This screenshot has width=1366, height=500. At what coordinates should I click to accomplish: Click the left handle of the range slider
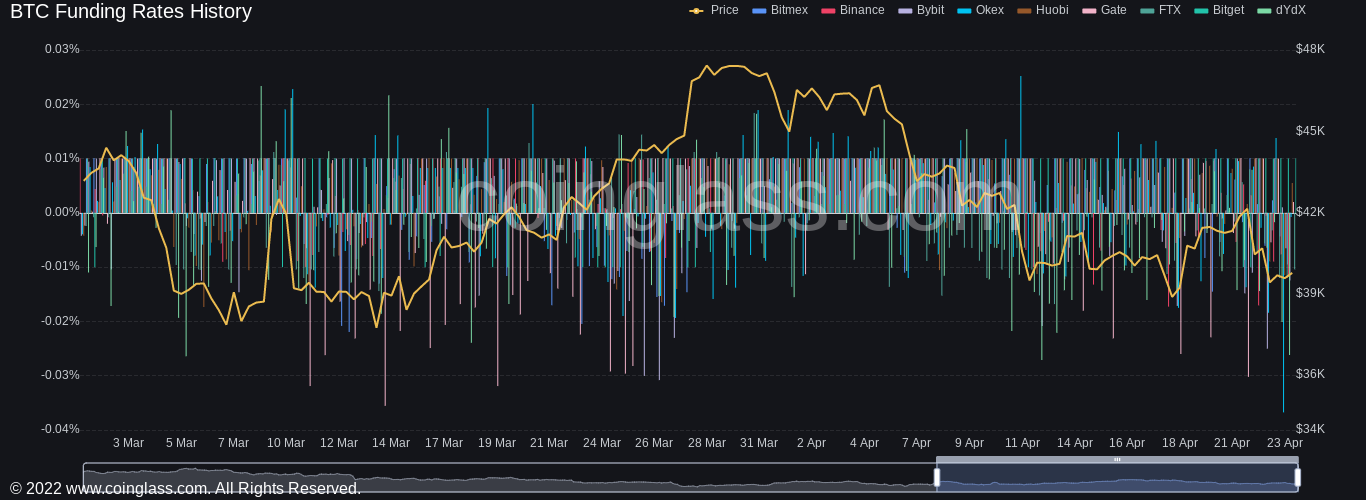pyautogui.click(x=937, y=477)
